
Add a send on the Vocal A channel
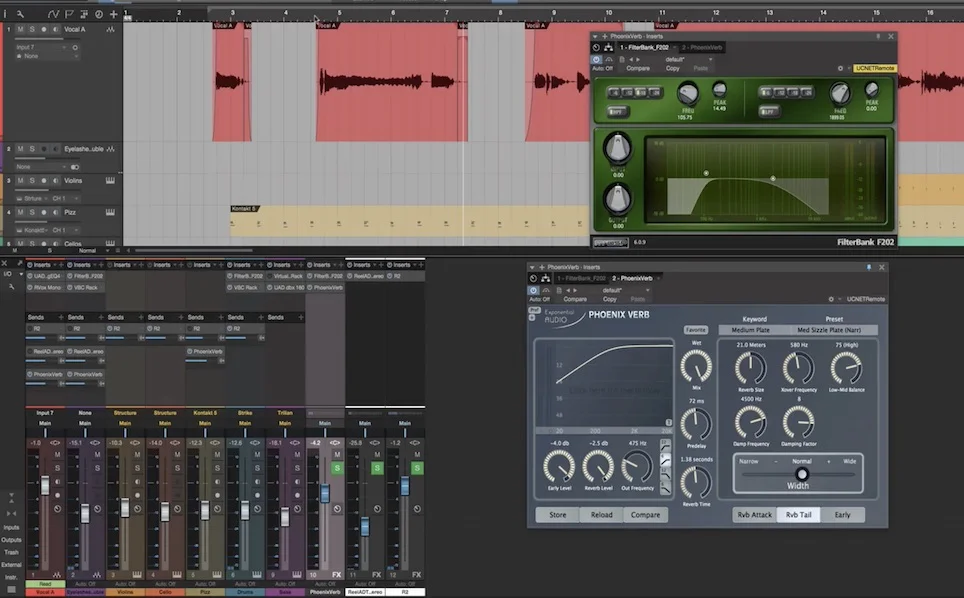pyautogui.click(x=61, y=317)
